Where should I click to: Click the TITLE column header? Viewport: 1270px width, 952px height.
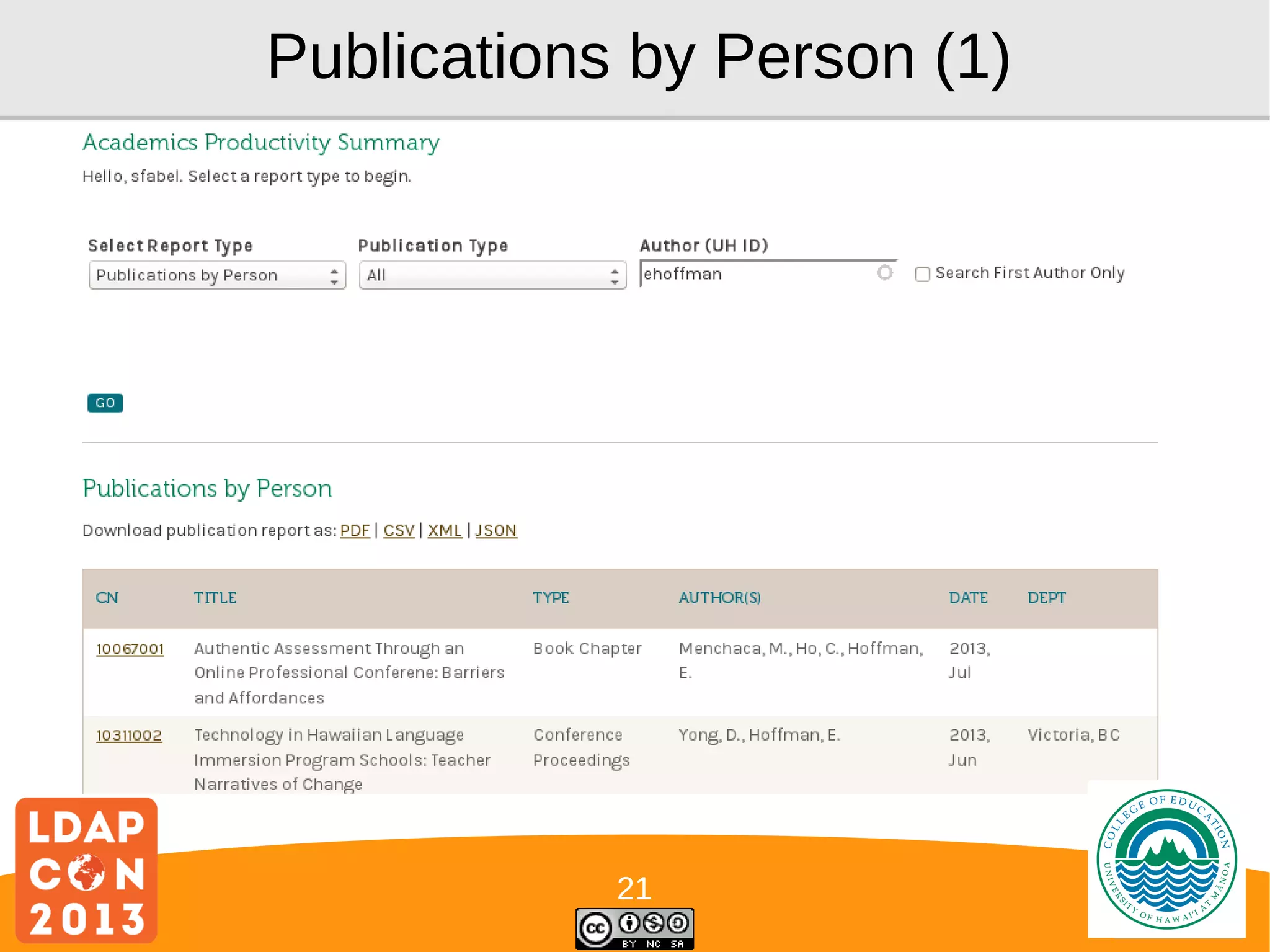(x=215, y=598)
